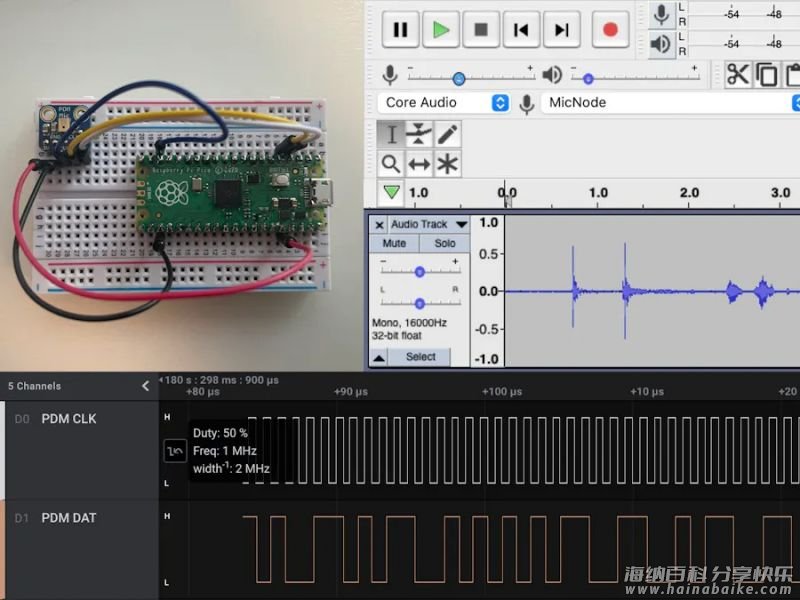Click the scissors Cut icon
The width and height of the screenshot is (800, 600).
738,75
